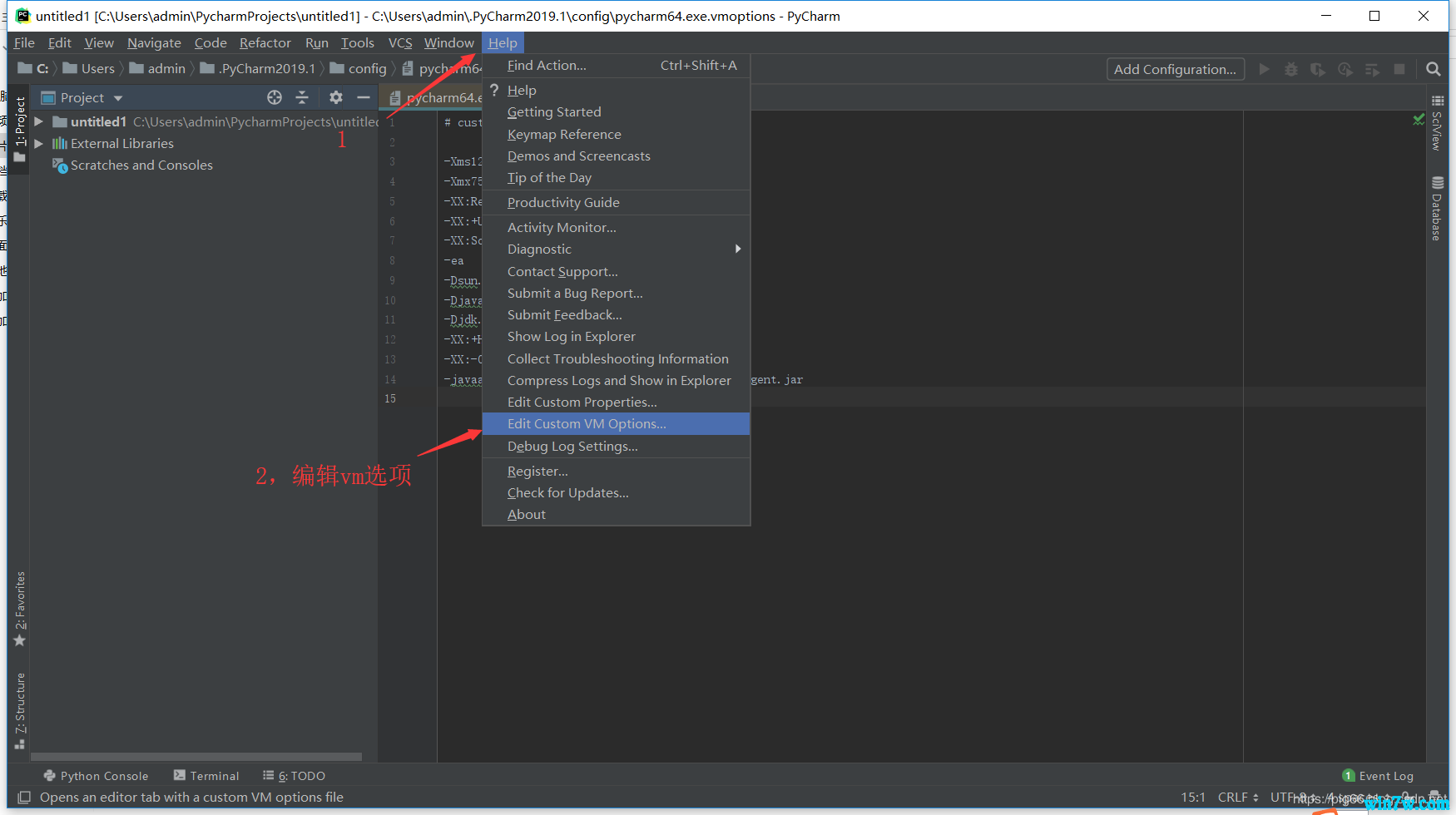Image resolution: width=1456 pixels, height=815 pixels.
Task: Open the Edit menu
Action: (x=60, y=42)
